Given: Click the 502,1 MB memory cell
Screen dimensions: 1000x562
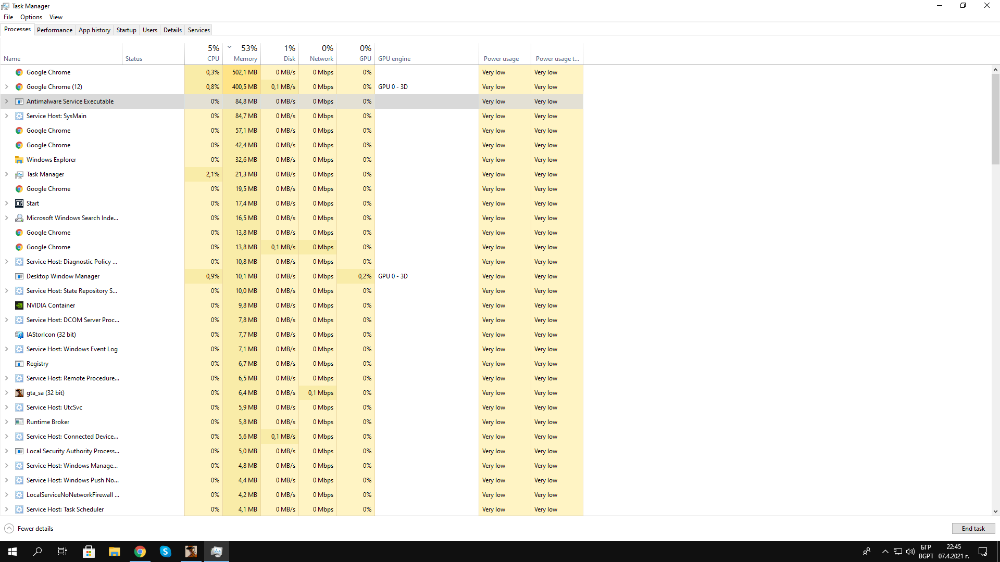Looking at the screenshot, I should (241, 72).
